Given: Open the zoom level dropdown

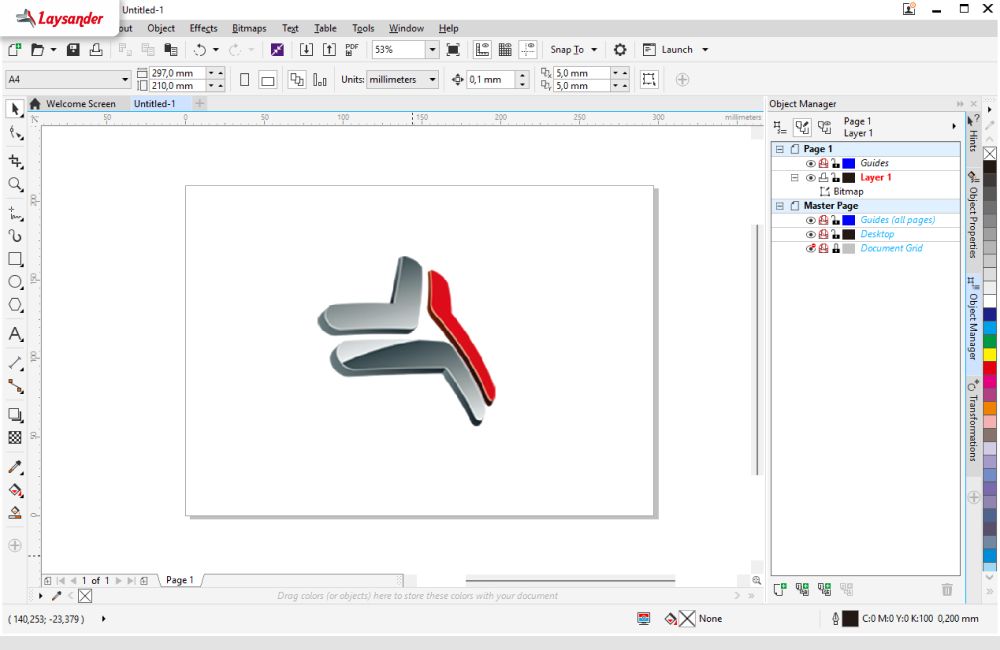Looking at the screenshot, I should tap(432, 50).
